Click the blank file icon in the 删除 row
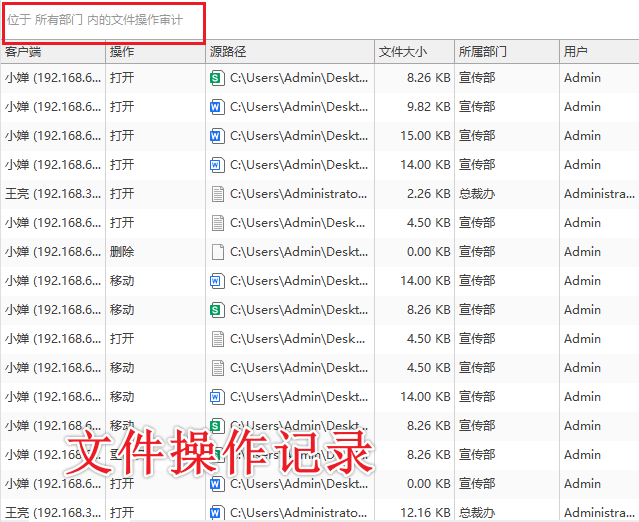Viewport: 639px width, 522px height. click(x=217, y=251)
